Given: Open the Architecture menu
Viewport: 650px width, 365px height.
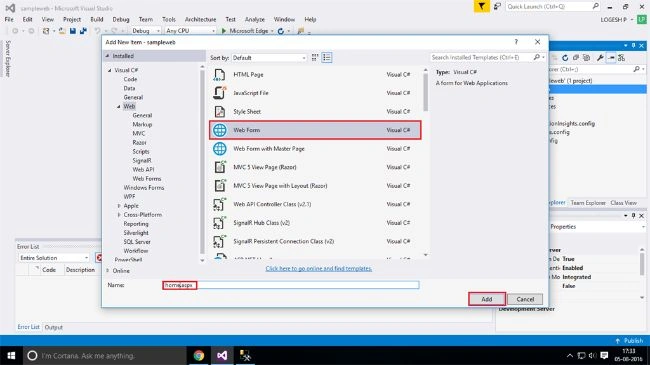Looking at the screenshot, I should click(200, 19).
